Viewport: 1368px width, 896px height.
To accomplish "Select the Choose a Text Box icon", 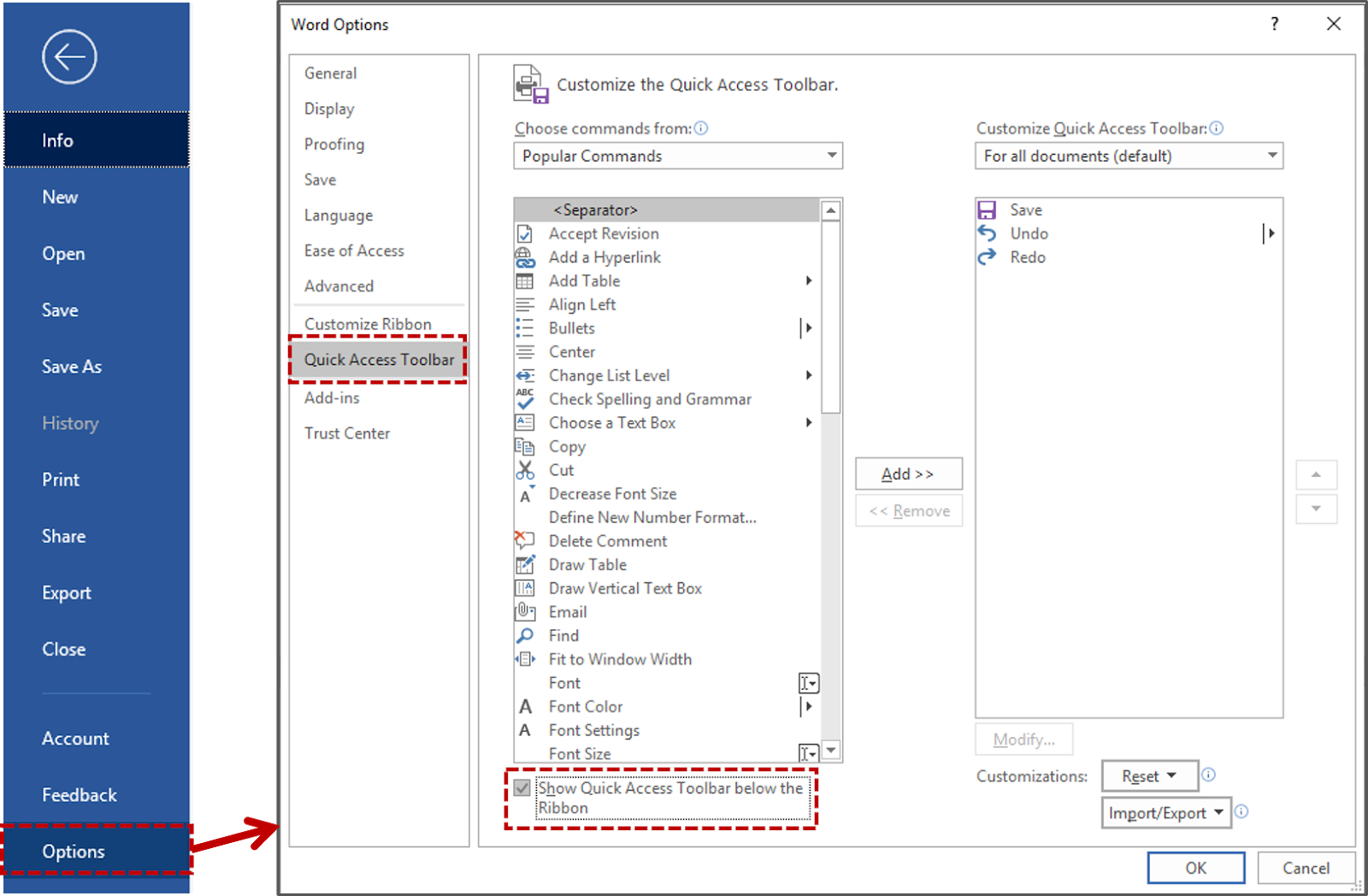I will [525, 422].
